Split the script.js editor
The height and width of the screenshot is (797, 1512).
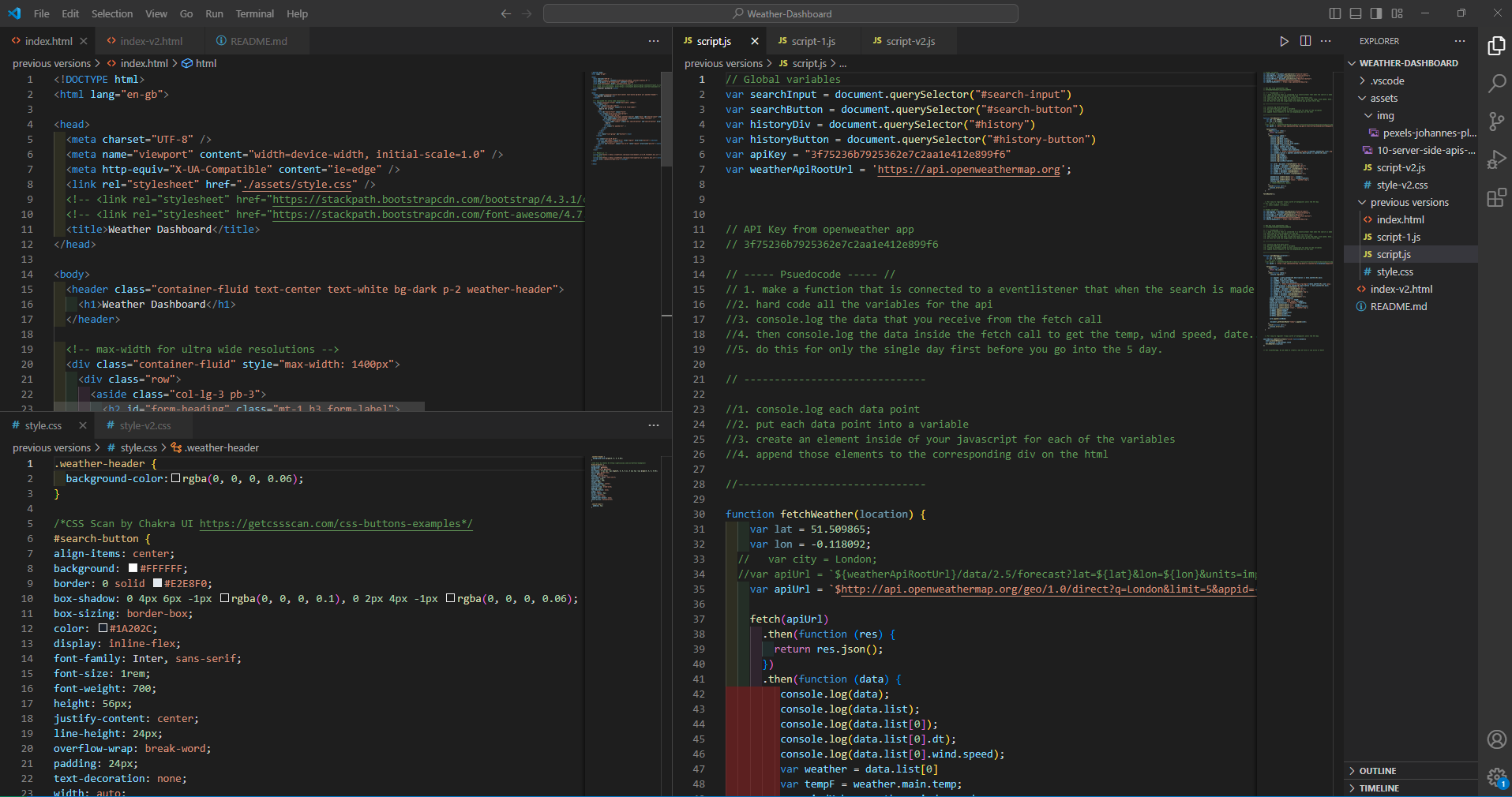pyautogui.click(x=1304, y=41)
